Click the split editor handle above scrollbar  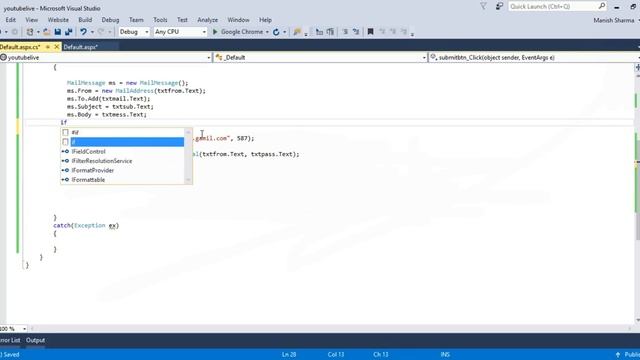(637, 67)
